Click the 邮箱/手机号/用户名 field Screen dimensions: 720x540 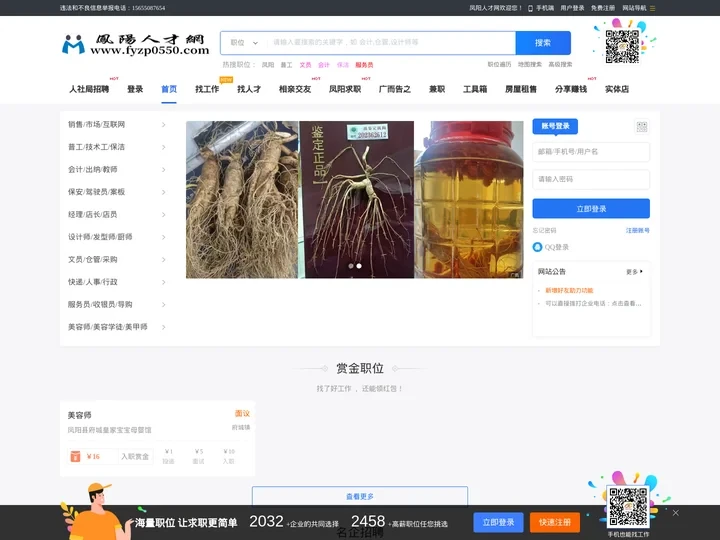click(591, 152)
